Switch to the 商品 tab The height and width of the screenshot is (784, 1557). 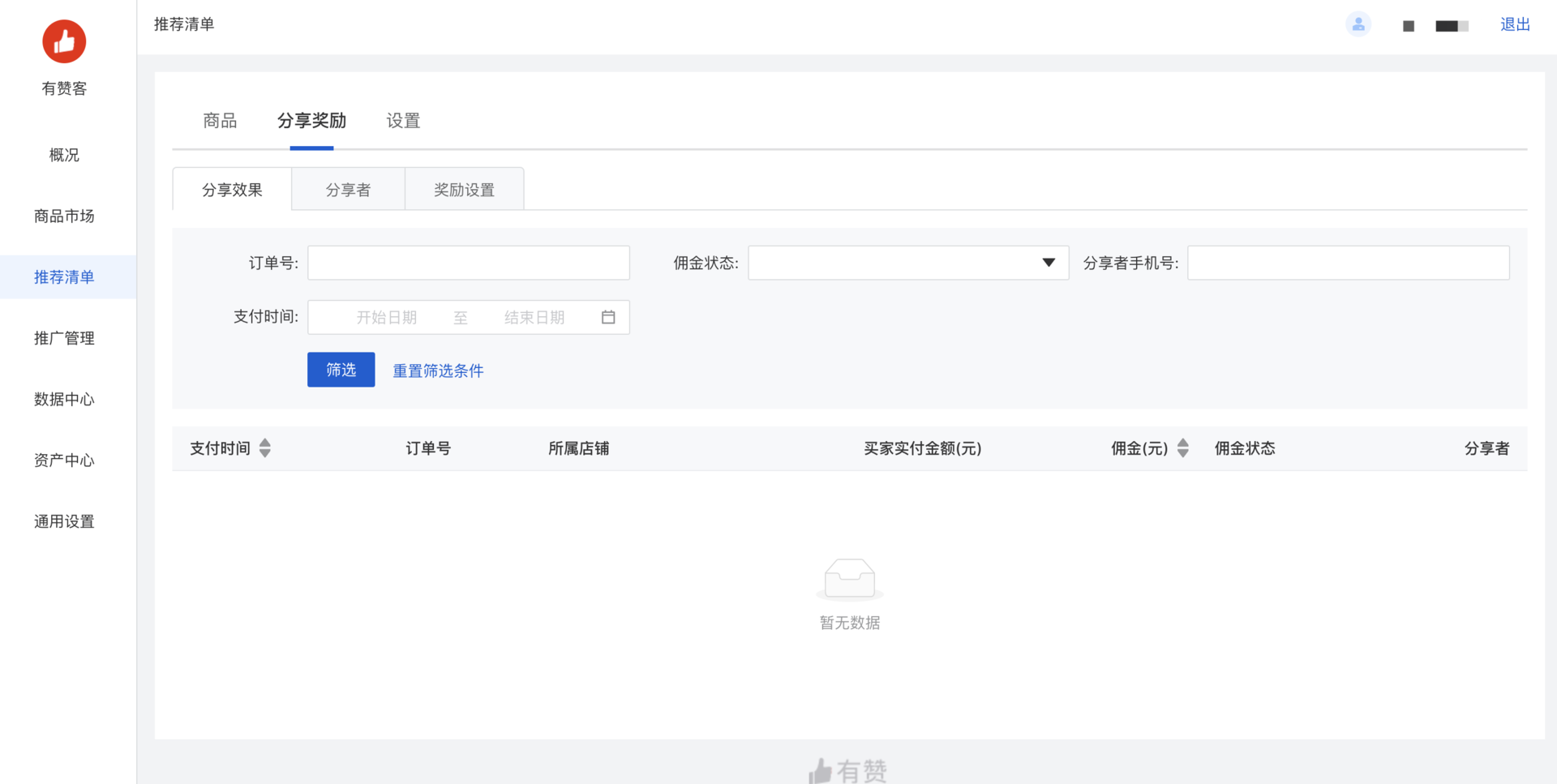click(220, 121)
